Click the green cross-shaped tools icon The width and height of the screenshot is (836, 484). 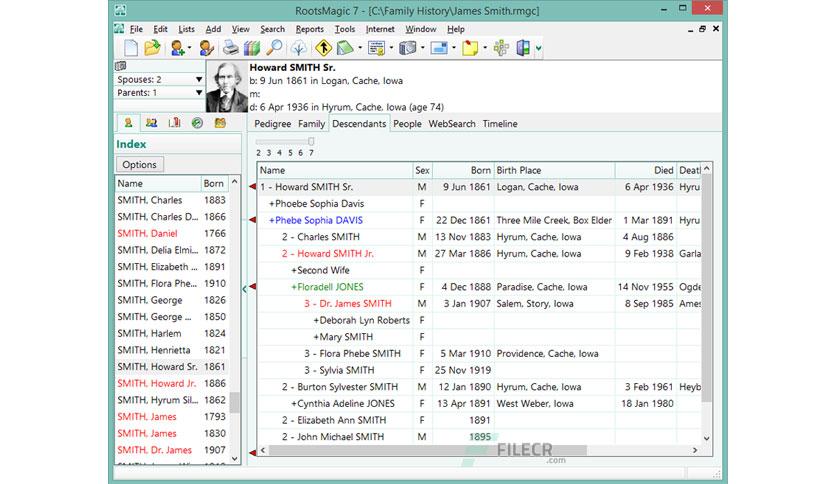501,48
